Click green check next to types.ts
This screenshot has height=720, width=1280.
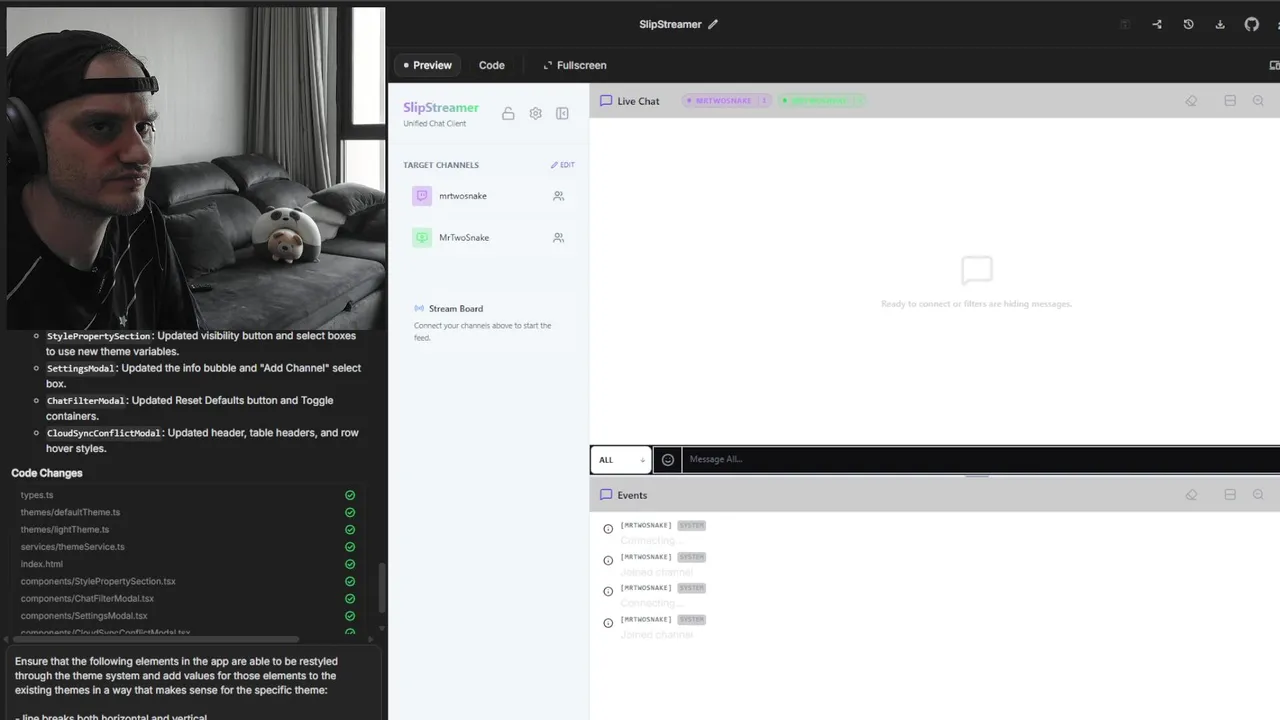point(350,495)
